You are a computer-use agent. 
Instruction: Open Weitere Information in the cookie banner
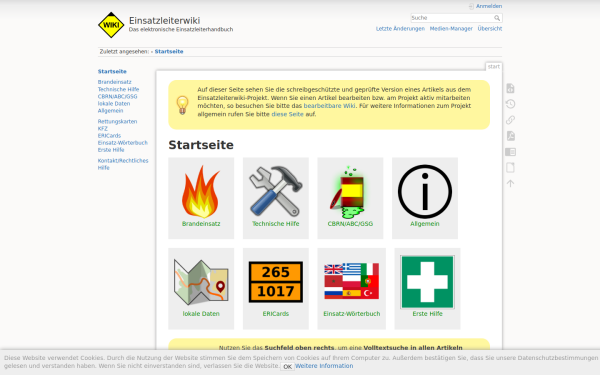point(324,366)
